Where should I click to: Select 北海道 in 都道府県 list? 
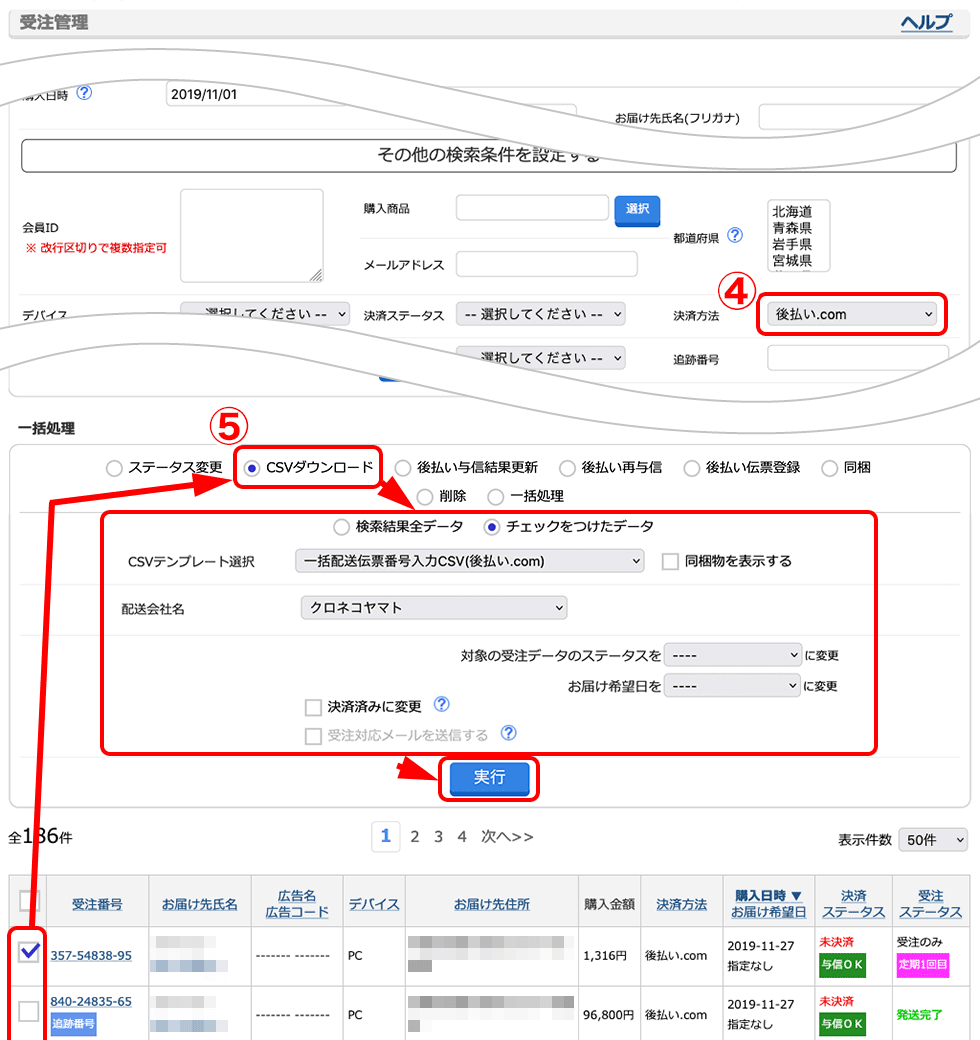792,212
